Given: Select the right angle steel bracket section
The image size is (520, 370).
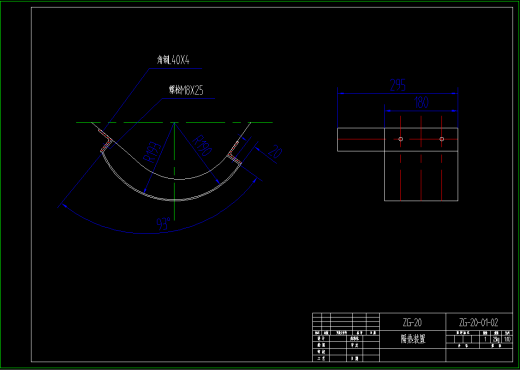Looking at the screenshot, I should pos(234,153).
